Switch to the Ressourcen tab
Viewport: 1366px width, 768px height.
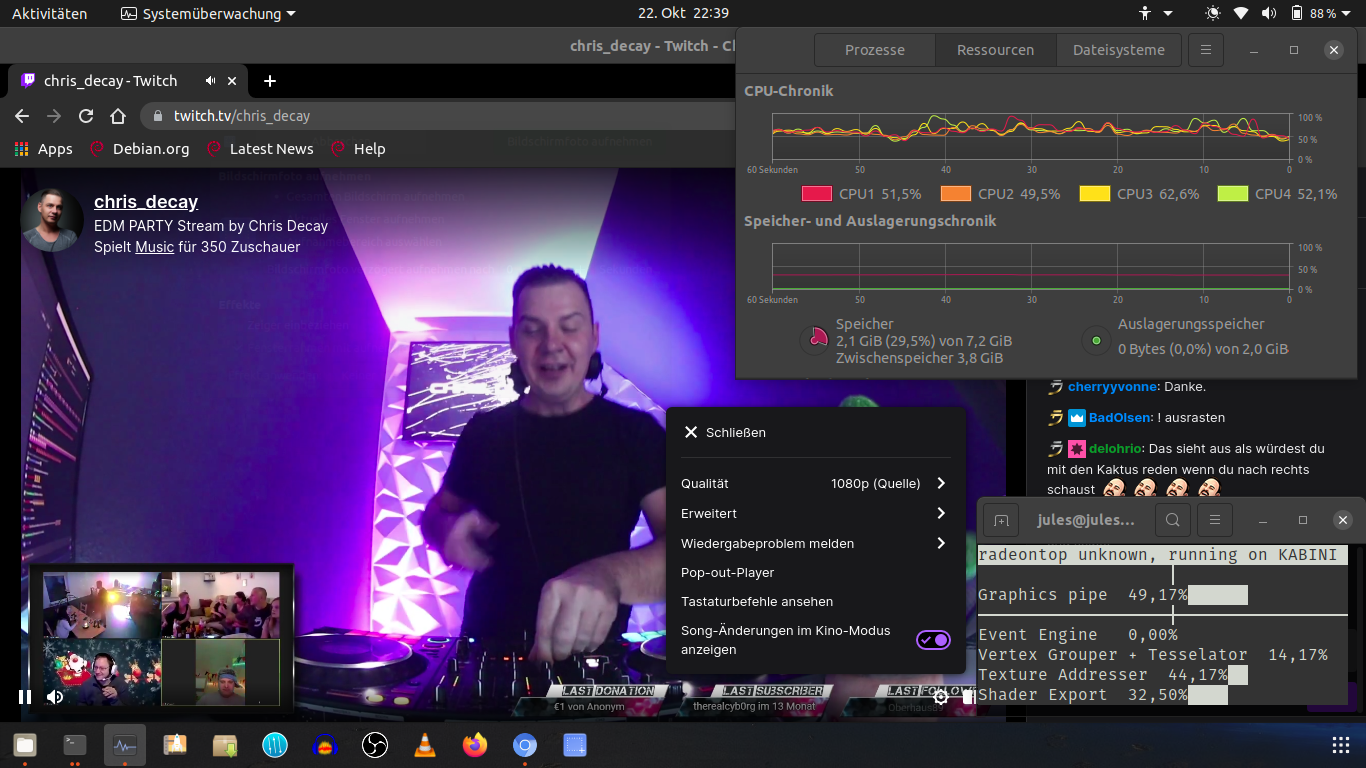coord(995,50)
